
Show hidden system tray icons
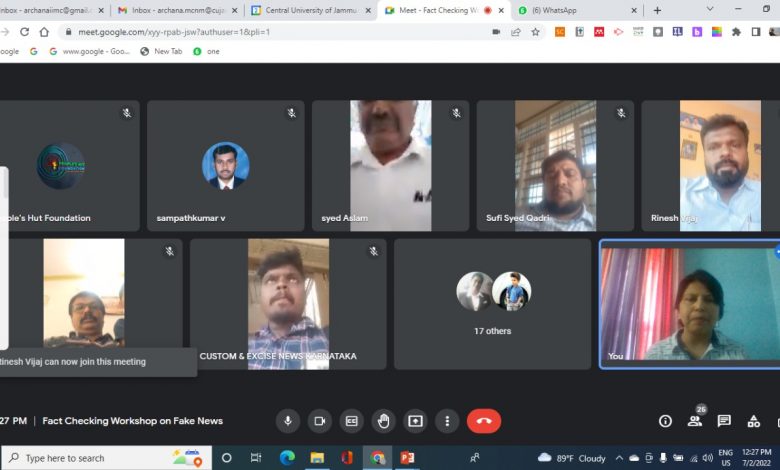click(619, 458)
